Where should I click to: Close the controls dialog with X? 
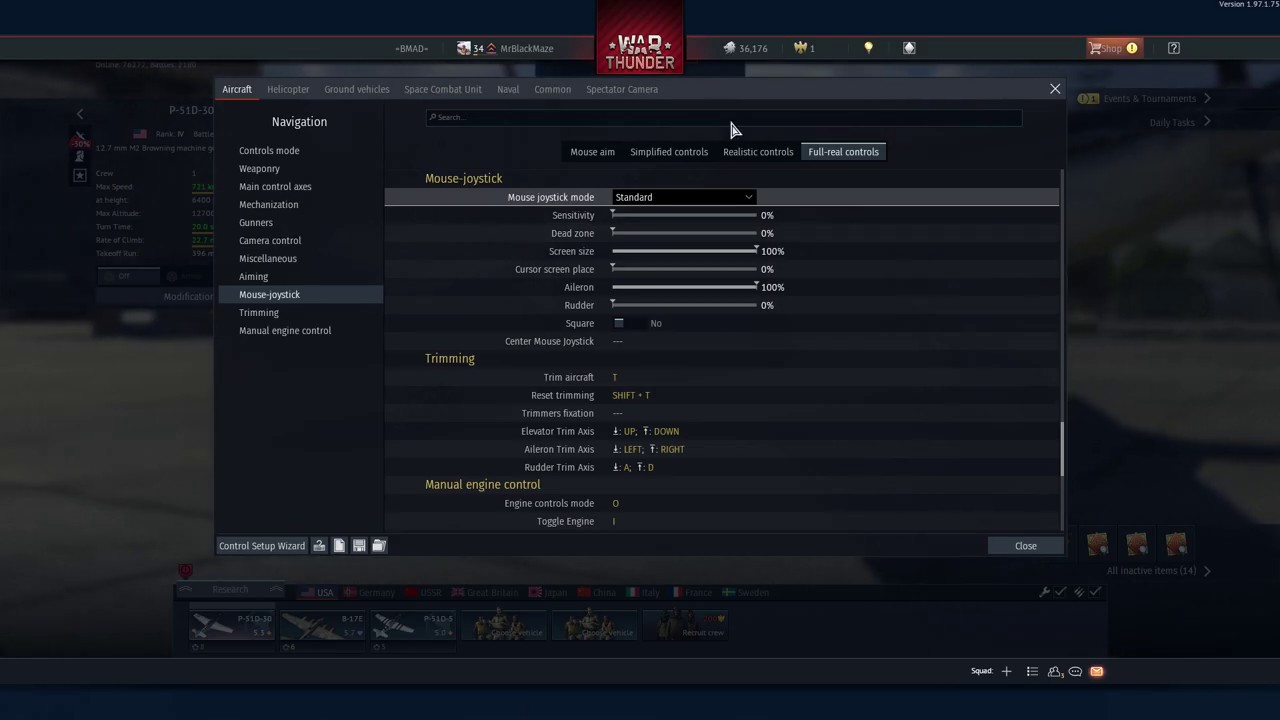[x=1055, y=89]
